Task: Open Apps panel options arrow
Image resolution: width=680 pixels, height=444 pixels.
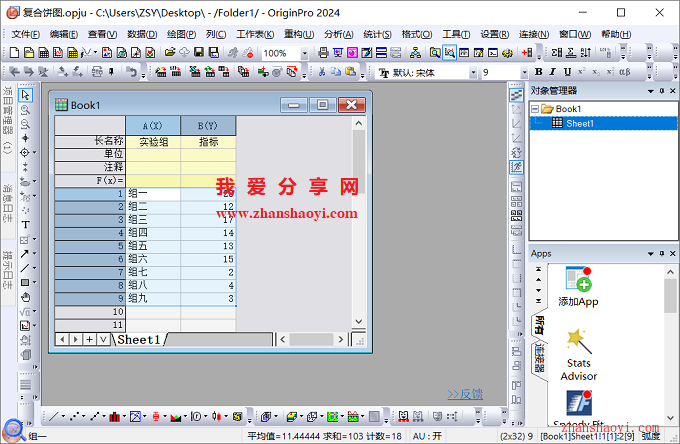Action: click(x=651, y=254)
